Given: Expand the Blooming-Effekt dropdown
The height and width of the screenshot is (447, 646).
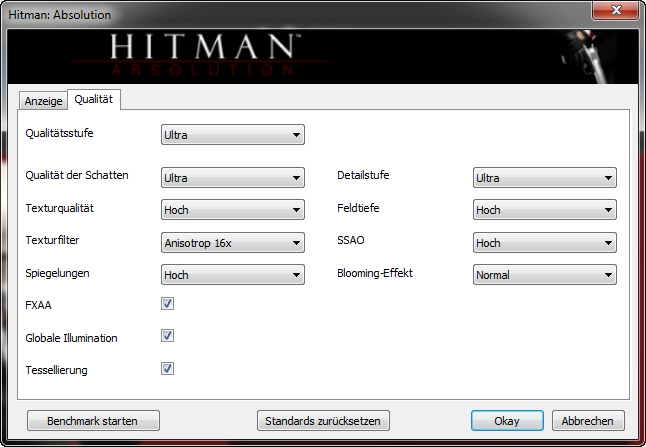Looking at the screenshot, I should [x=545, y=275].
